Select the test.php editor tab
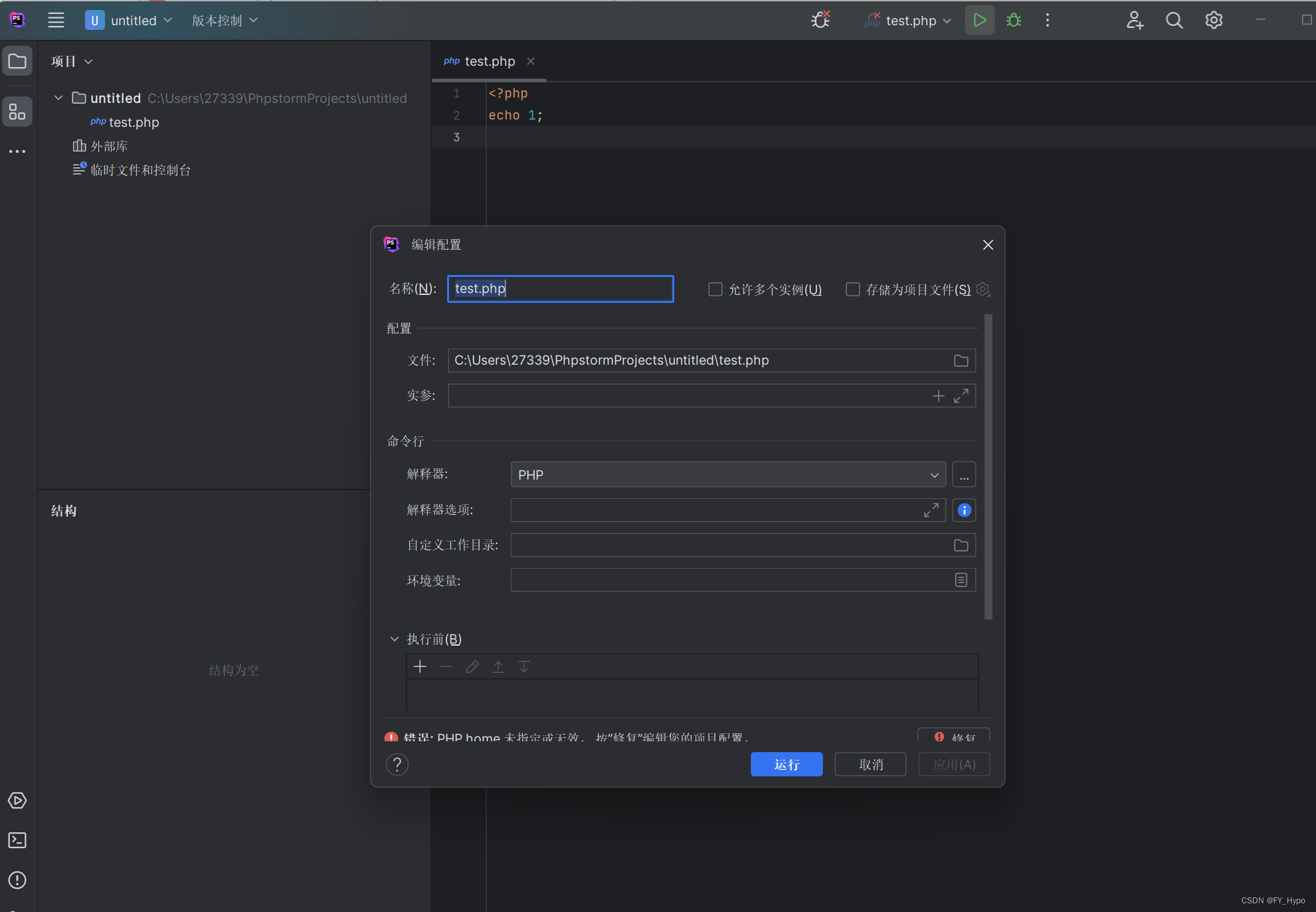Viewport: 1316px width, 912px height. (x=489, y=61)
